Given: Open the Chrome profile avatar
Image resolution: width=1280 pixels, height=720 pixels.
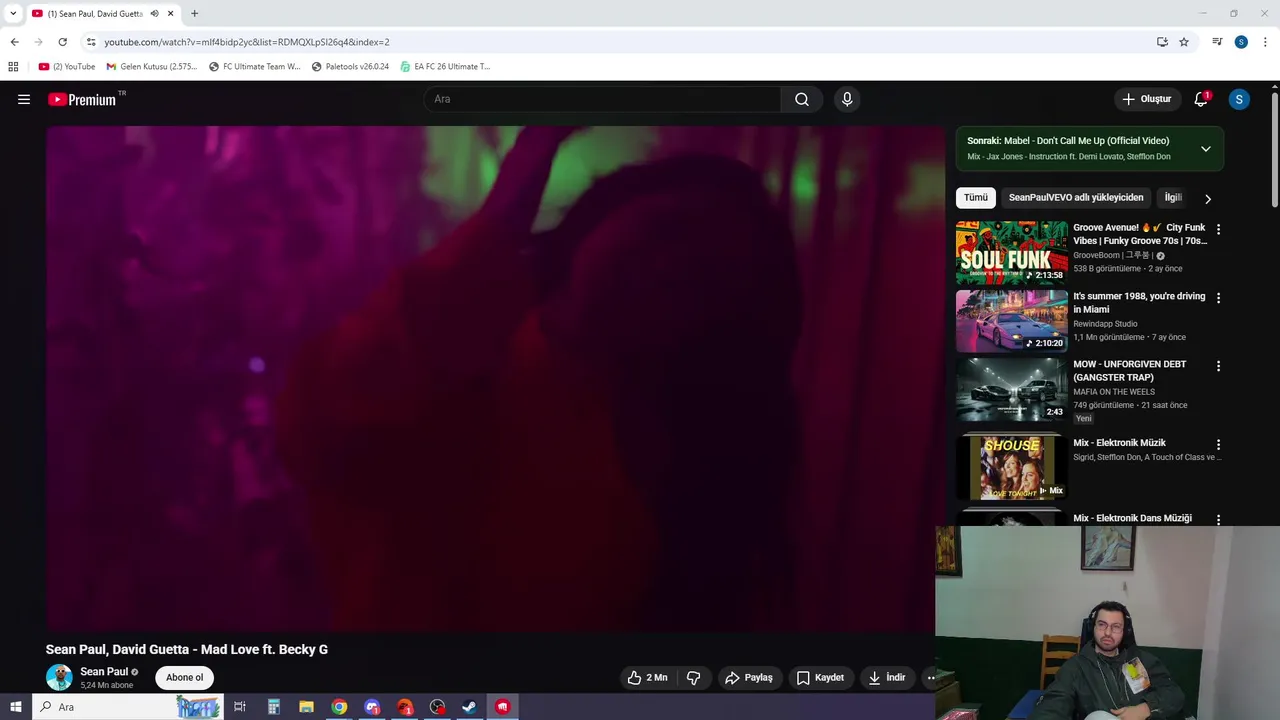Looking at the screenshot, I should coord(1241,42).
